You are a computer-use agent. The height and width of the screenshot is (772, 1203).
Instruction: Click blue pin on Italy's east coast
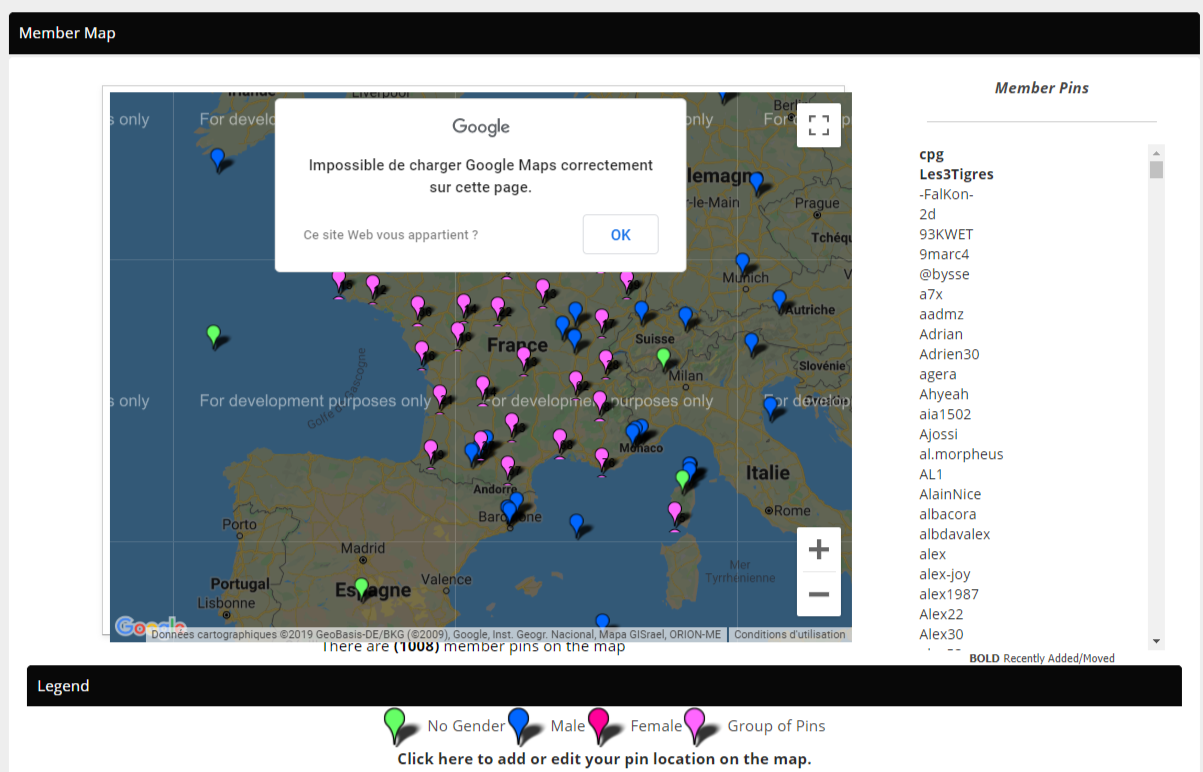coord(771,407)
